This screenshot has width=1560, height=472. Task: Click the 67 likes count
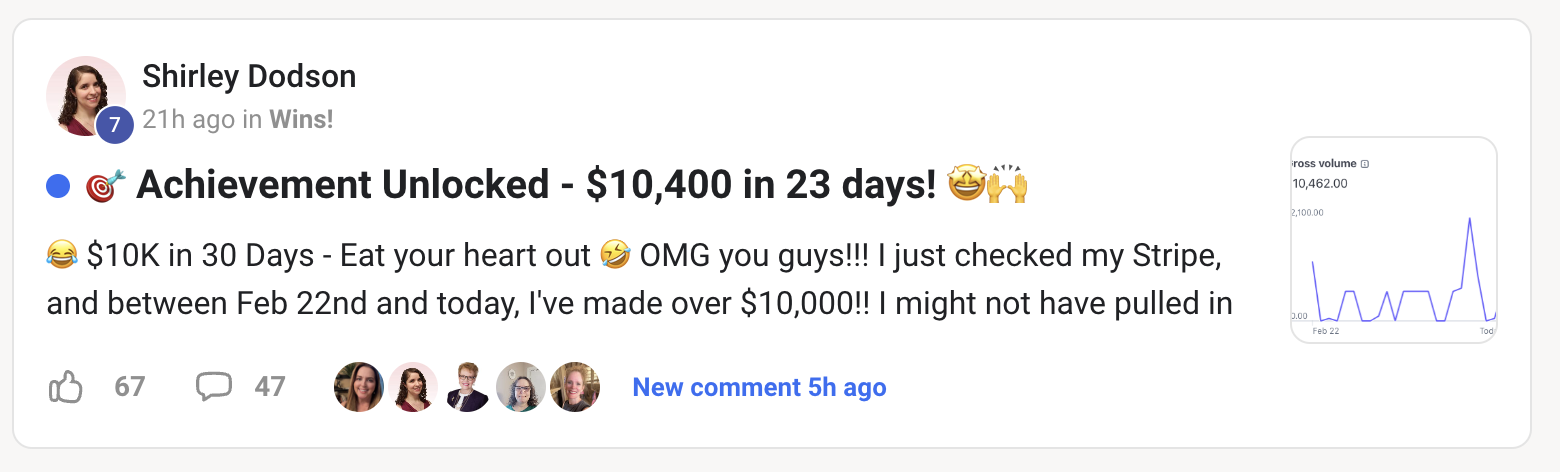point(130,387)
